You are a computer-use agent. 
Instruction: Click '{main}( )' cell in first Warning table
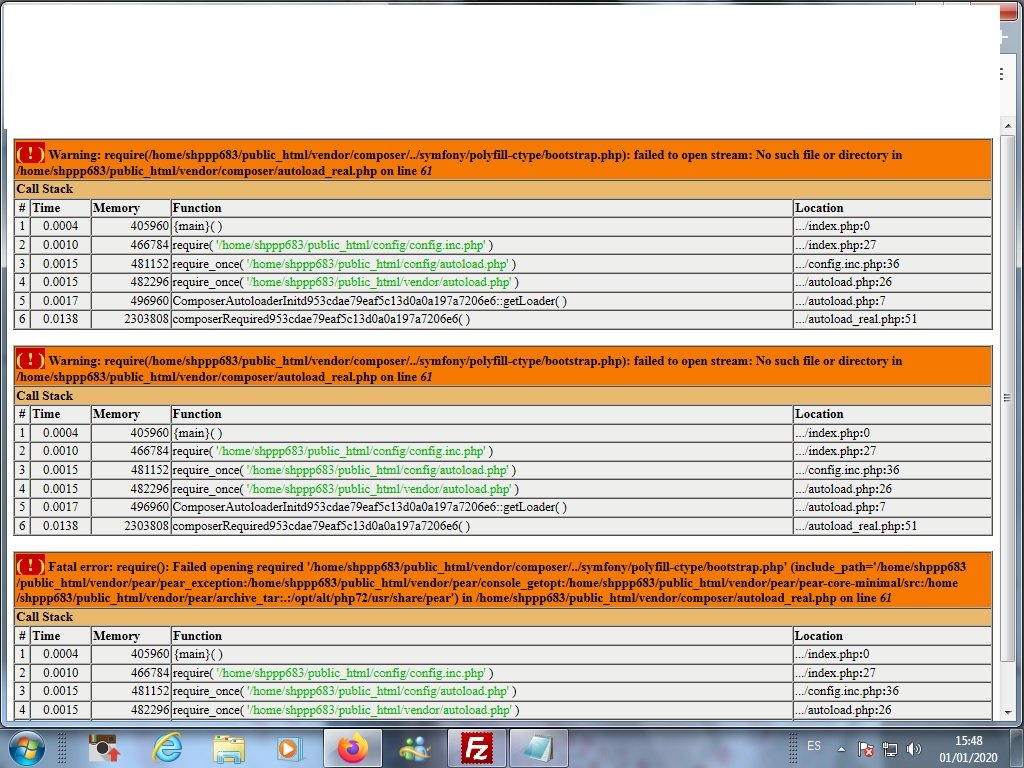pos(197,226)
